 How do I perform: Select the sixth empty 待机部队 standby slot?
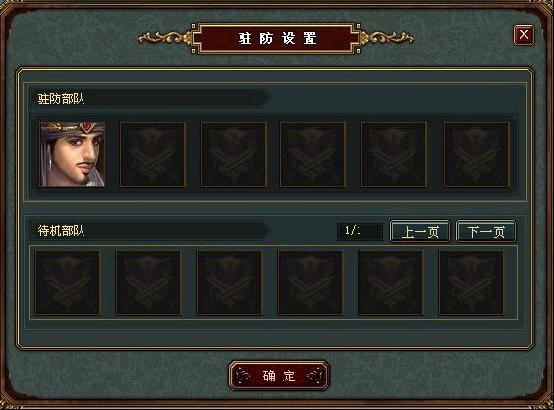pyautogui.click(x=471, y=283)
